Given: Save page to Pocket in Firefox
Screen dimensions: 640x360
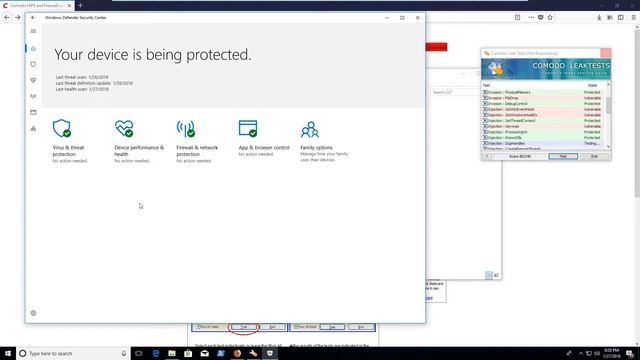Looking at the screenshot, I should (540, 18).
